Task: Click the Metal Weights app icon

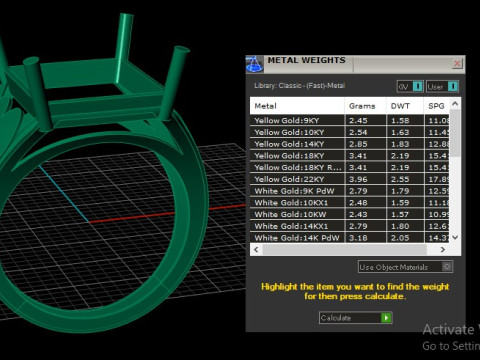Action: click(x=254, y=64)
